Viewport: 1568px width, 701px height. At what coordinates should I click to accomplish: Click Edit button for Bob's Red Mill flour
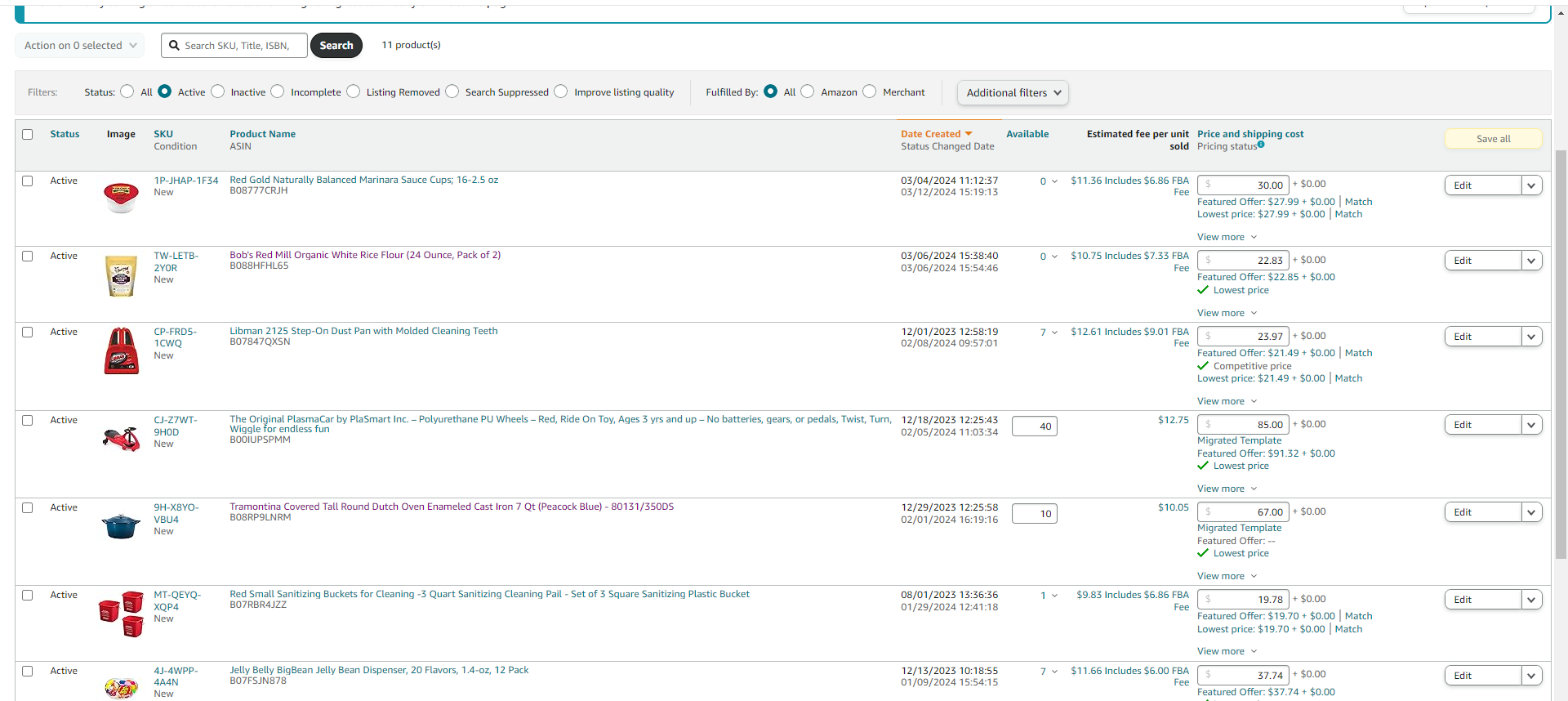click(1483, 261)
